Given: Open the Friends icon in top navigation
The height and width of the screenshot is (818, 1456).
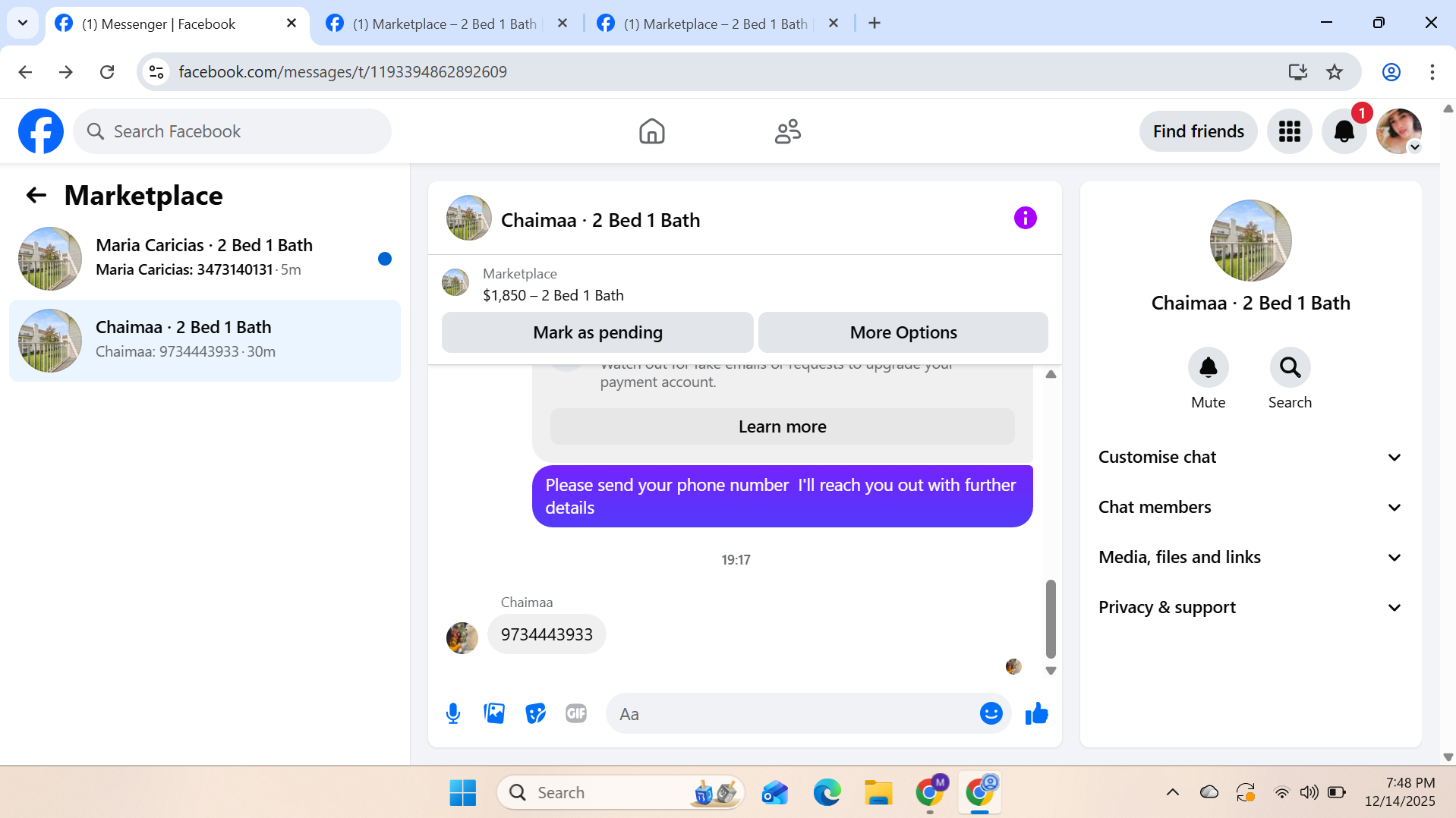Looking at the screenshot, I should click(787, 131).
